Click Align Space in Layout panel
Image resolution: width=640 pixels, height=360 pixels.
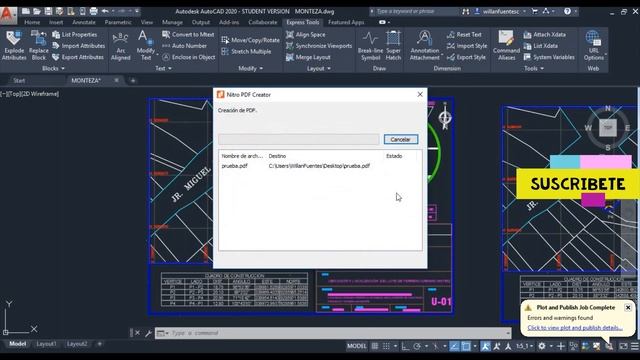306,35
